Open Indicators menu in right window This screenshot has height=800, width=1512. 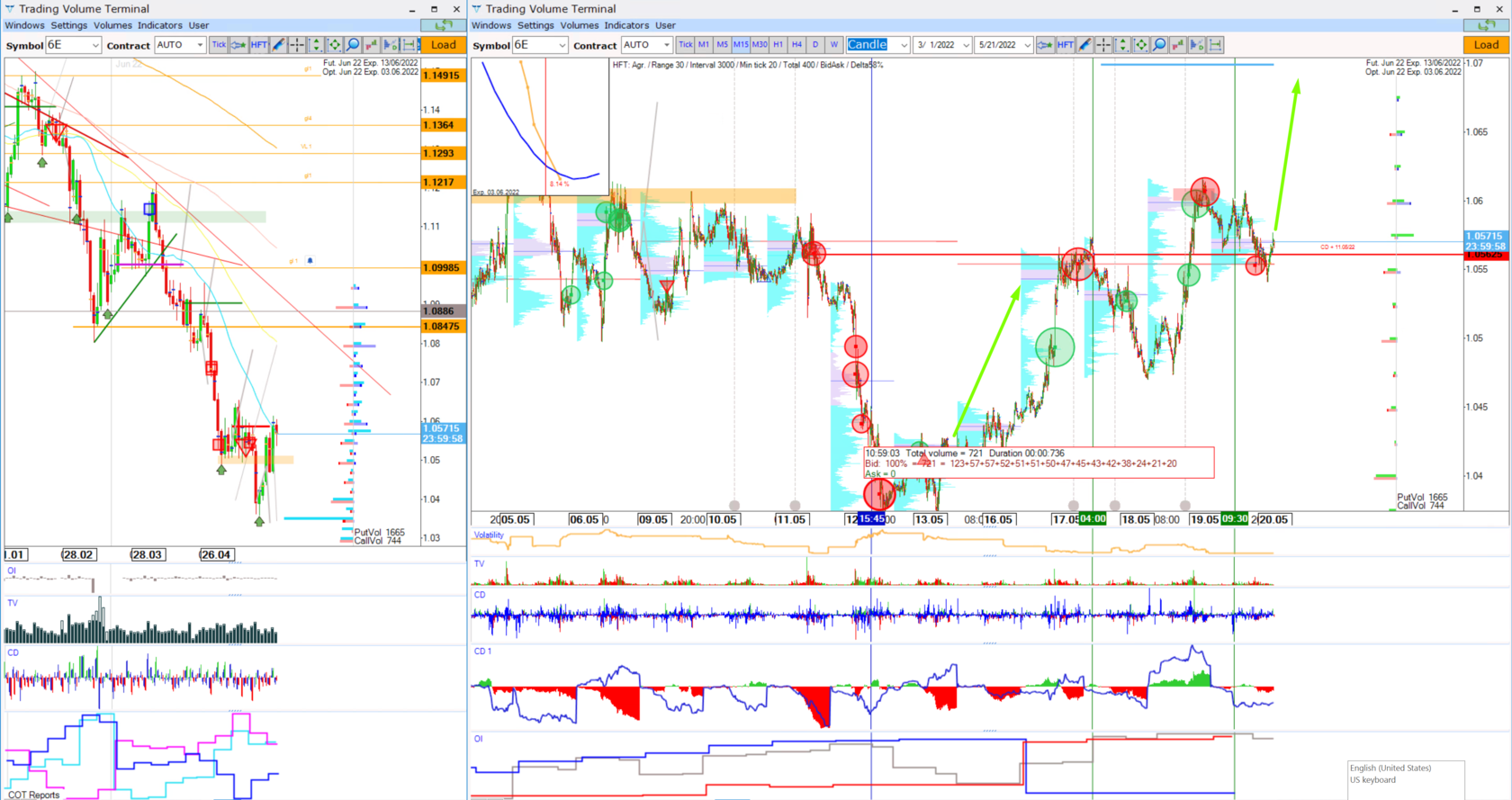626,25
